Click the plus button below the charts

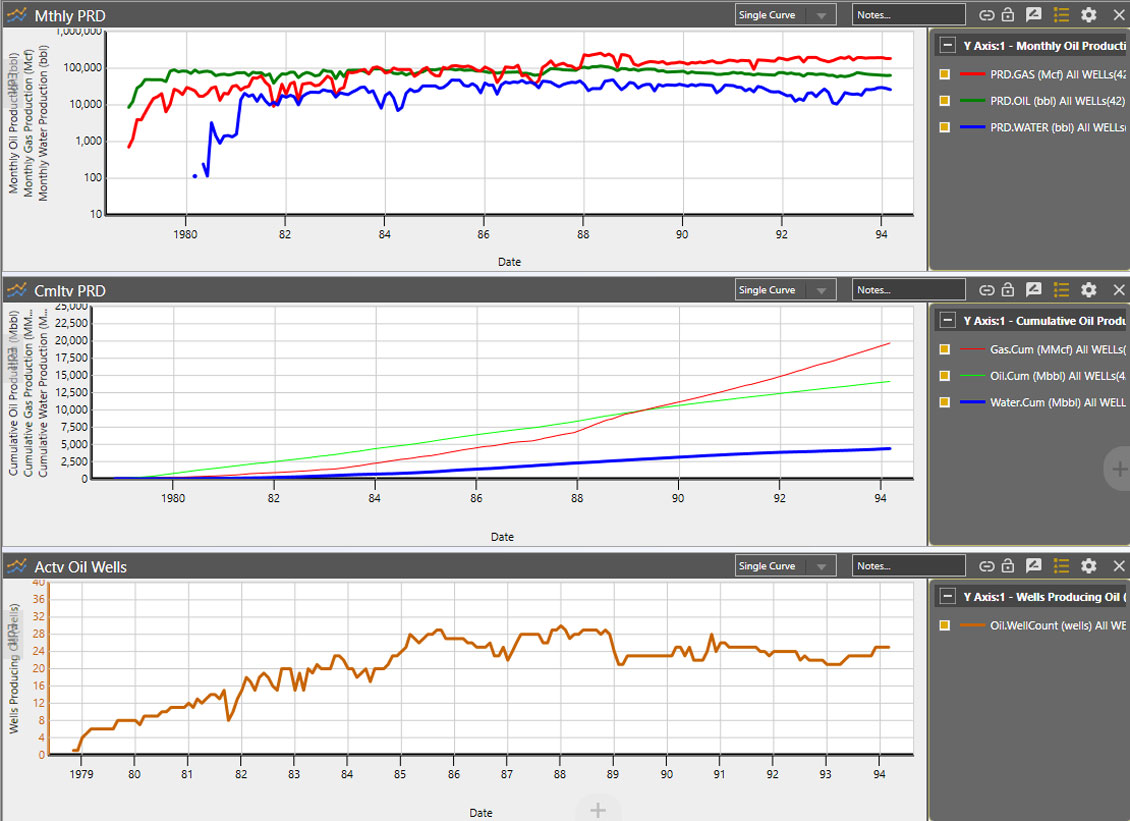point(597,809)
